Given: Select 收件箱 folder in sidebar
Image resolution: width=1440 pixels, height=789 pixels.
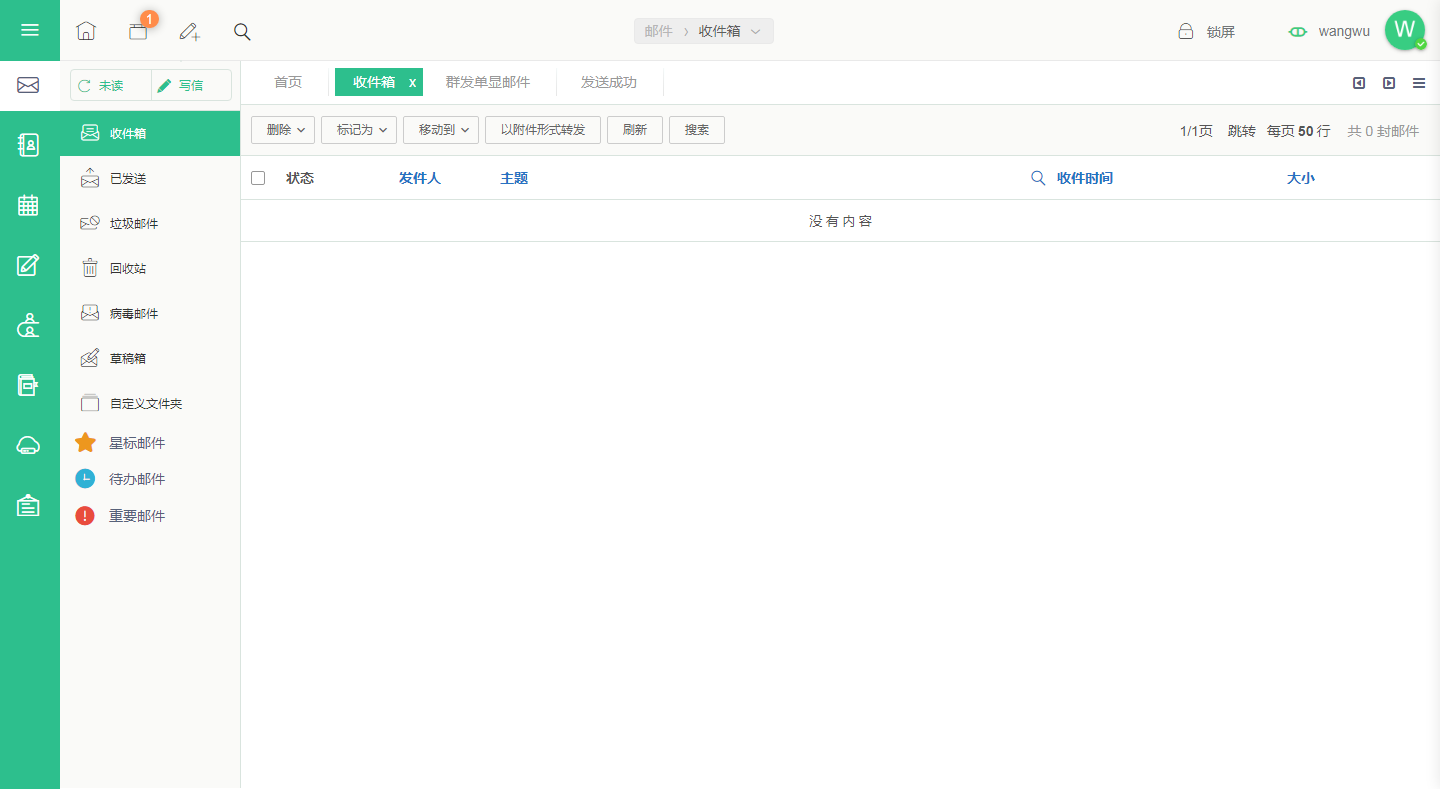Looking at the screenshot, I should coord(150,133).
